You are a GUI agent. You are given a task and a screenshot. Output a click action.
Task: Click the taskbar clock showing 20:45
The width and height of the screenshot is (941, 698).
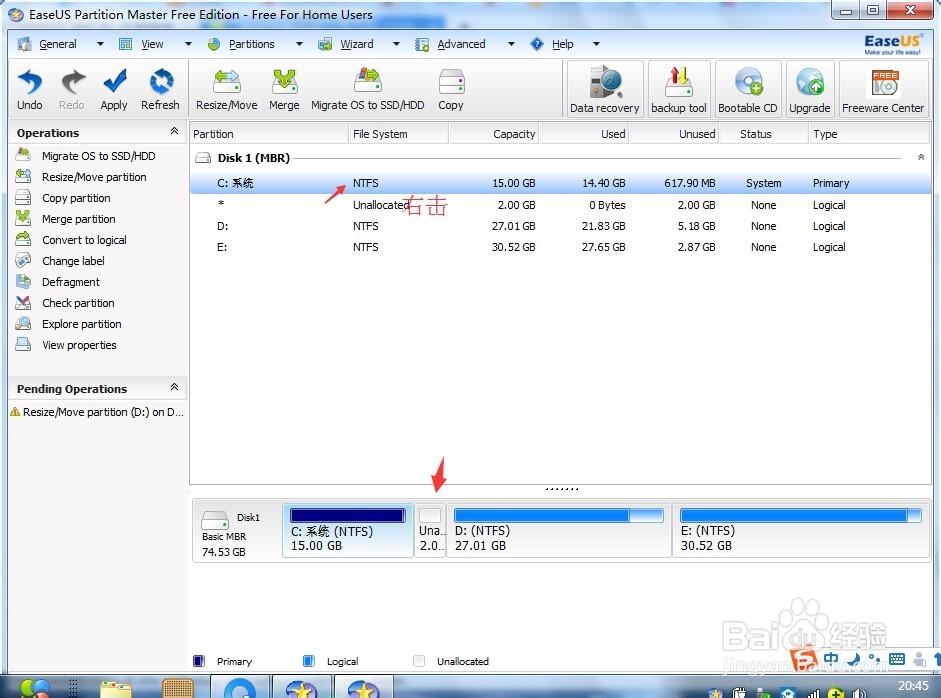913,685
